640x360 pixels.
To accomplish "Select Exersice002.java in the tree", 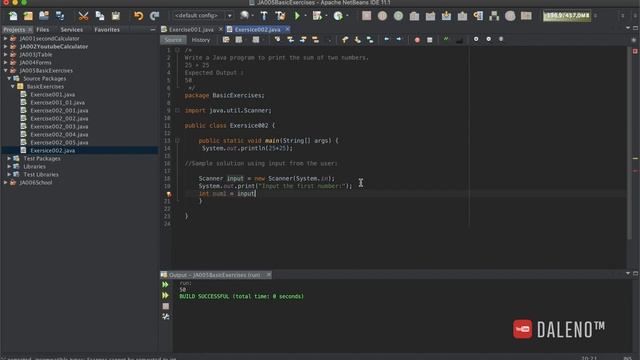I will (x=53, y=151).
